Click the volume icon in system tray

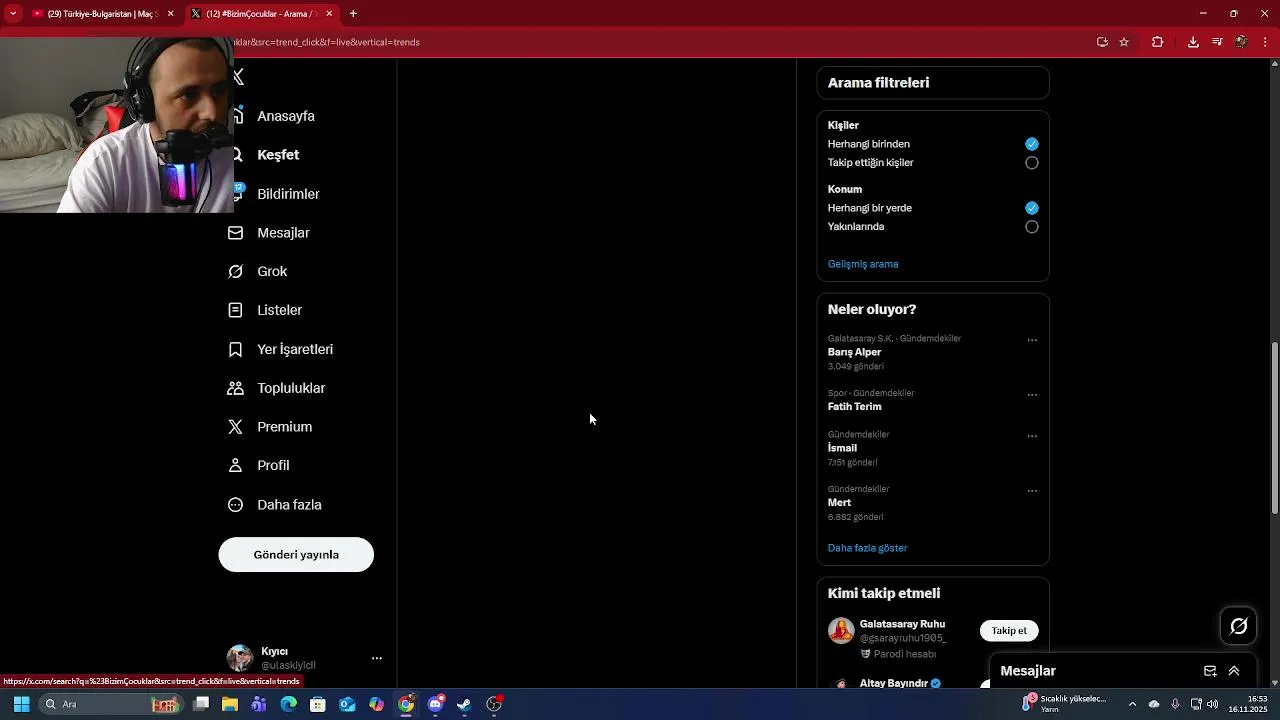tap(1213, 704)
